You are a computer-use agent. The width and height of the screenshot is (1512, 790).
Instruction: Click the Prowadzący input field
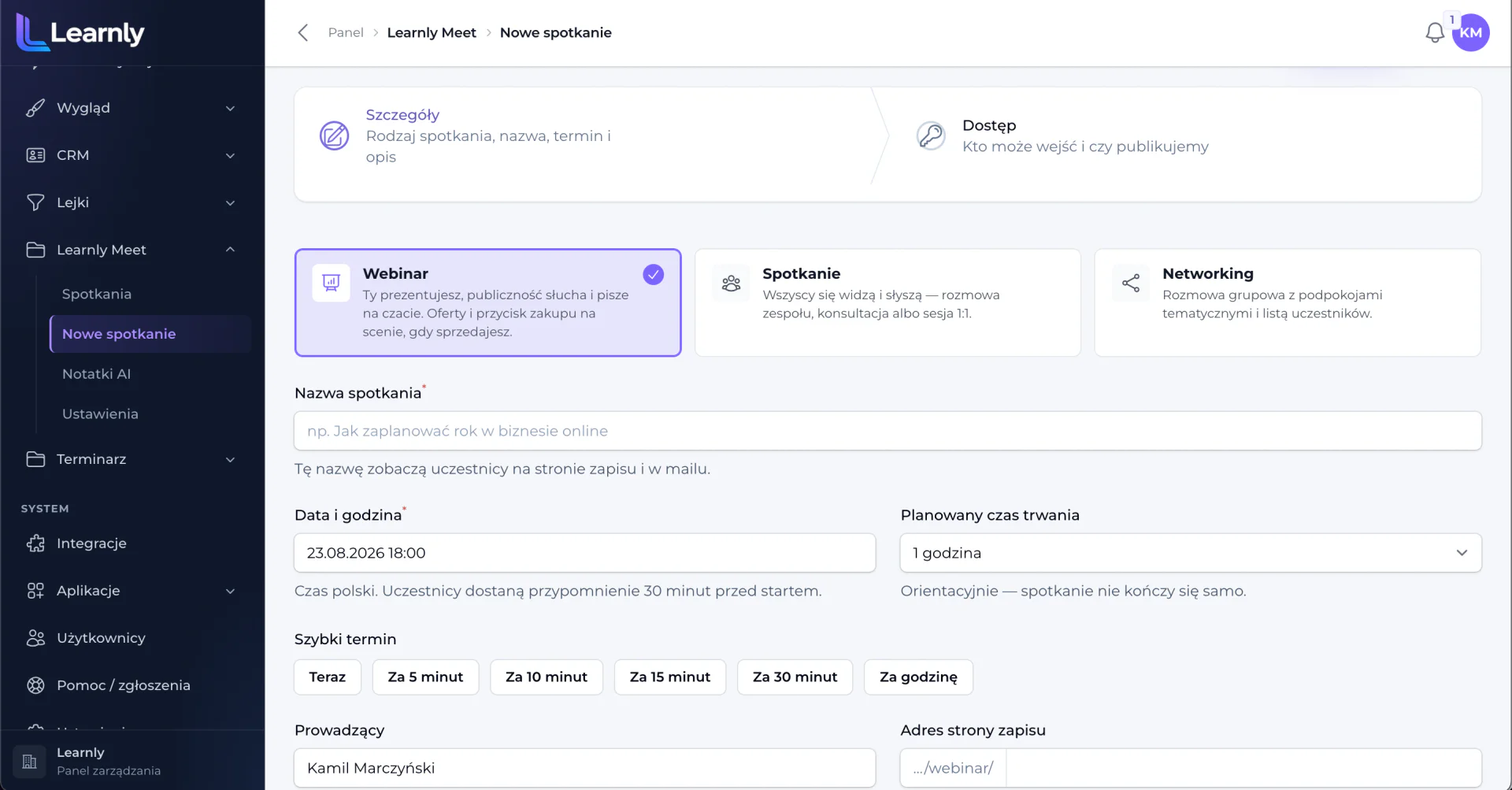tap(585, 768)
